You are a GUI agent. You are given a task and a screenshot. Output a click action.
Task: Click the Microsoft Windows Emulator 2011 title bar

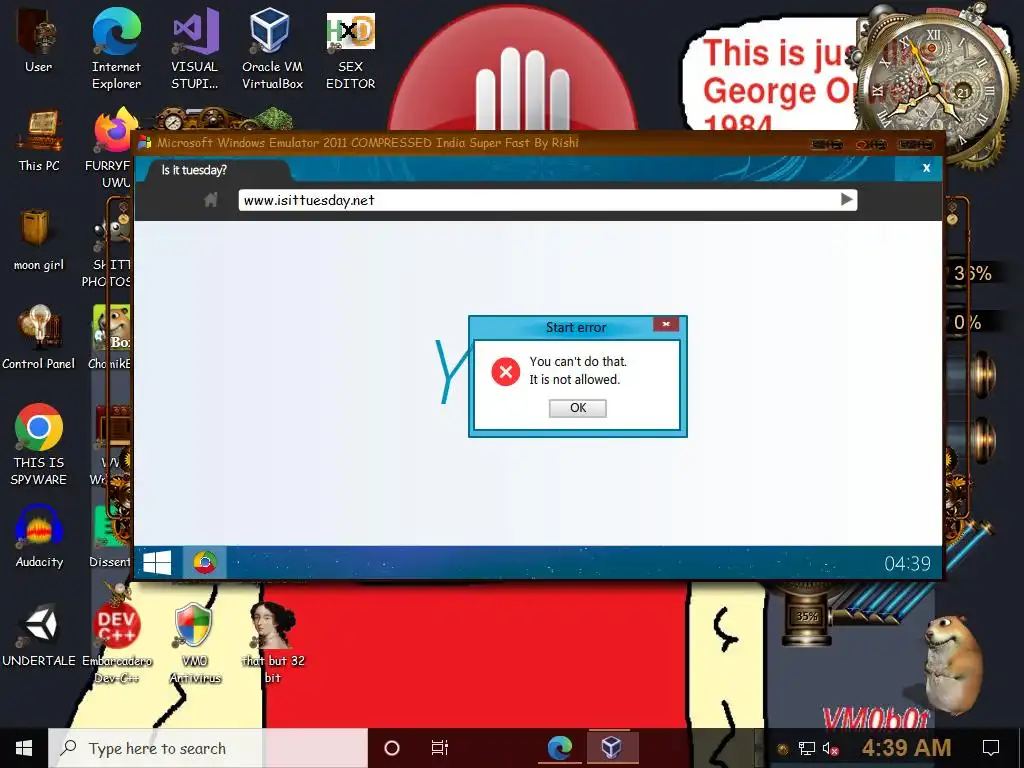(539, 142)
